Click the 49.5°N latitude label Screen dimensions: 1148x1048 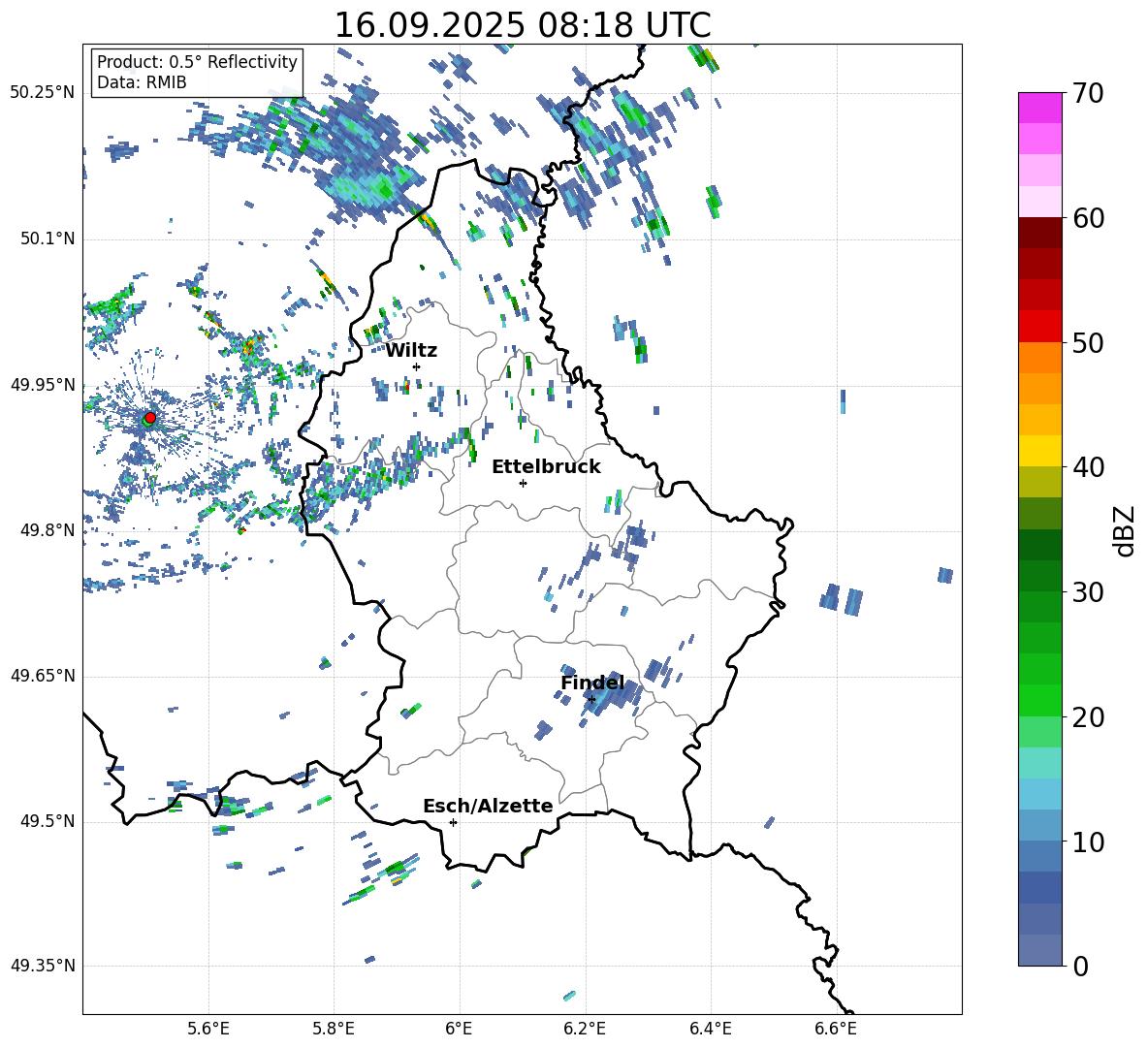pos(48,821)
